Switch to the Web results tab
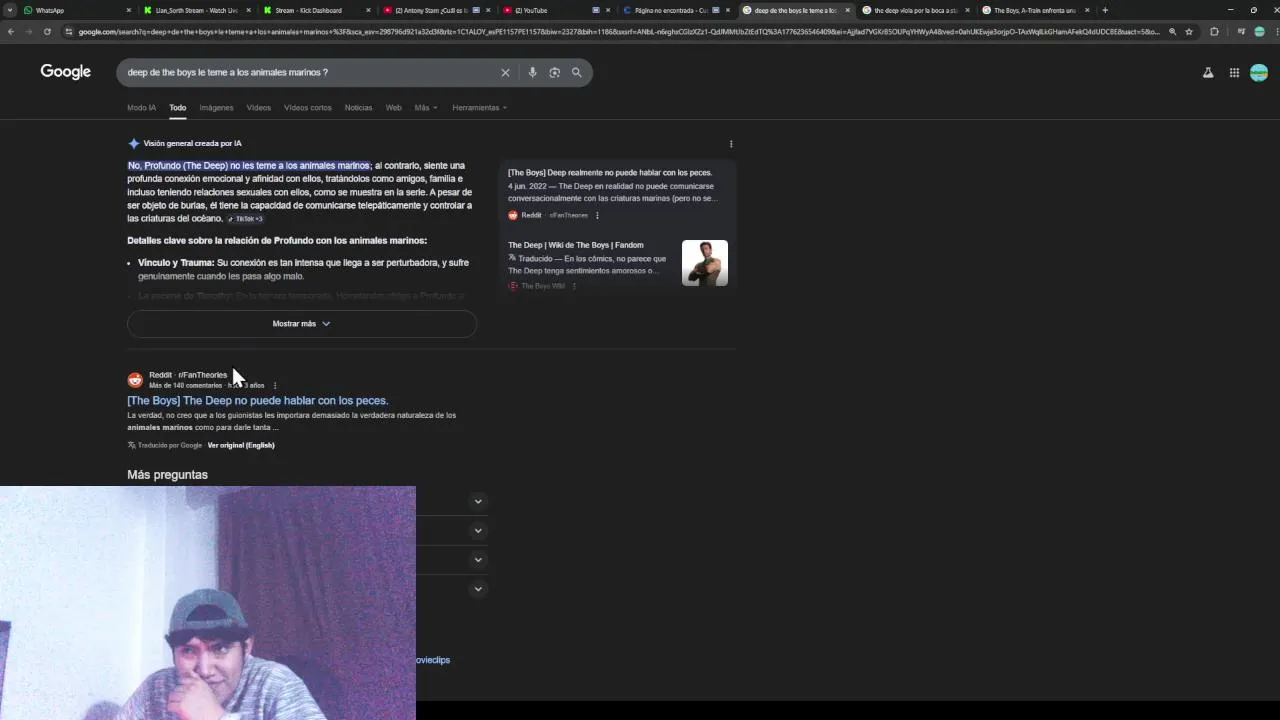This screenshot has height=720, width=1280. [x=393, y=107]
